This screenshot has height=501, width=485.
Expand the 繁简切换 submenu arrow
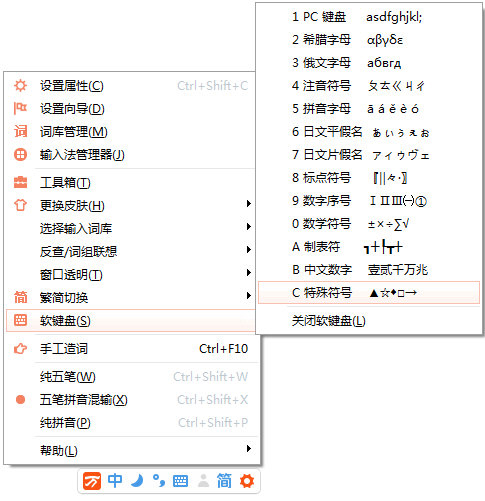[248, 296]
